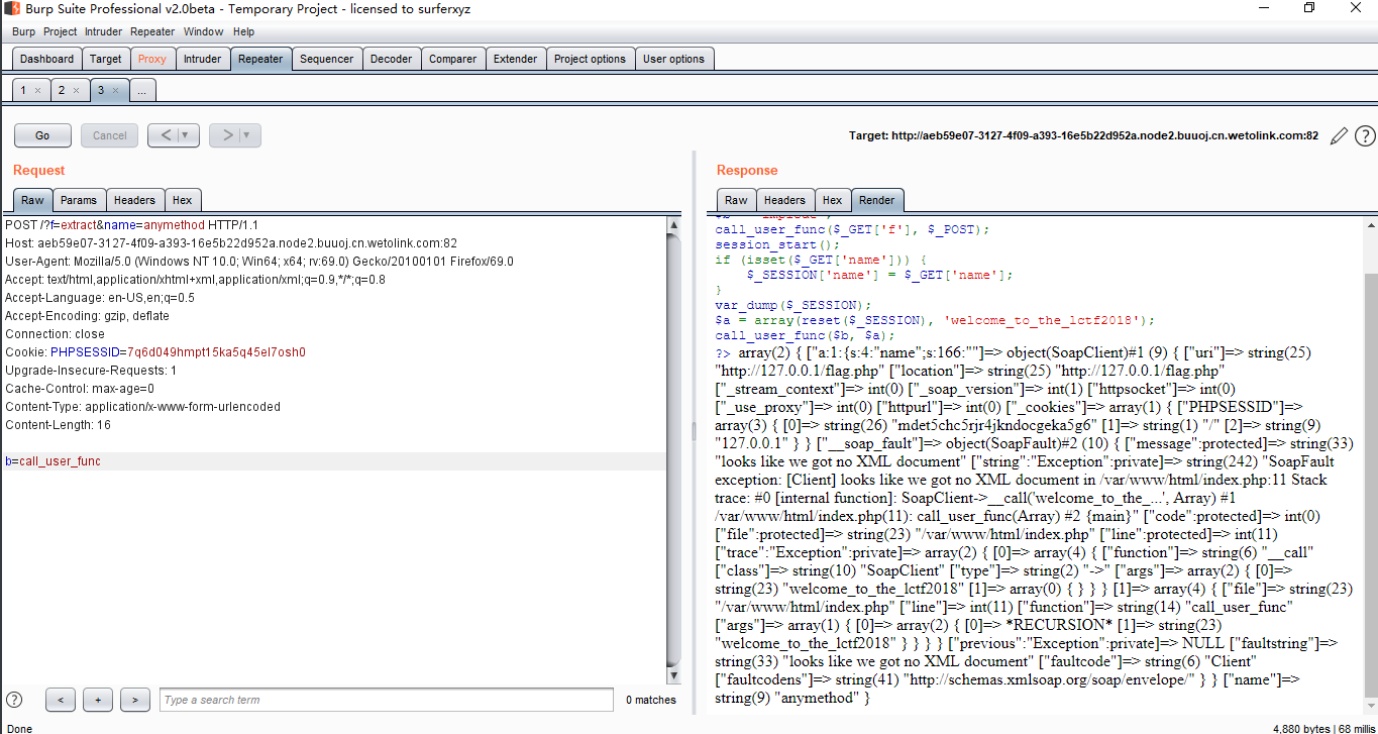Image resolution: width=1378 pixels, height=734 pixels.
Task: Click the plus search options button
Action: point(97,700)
